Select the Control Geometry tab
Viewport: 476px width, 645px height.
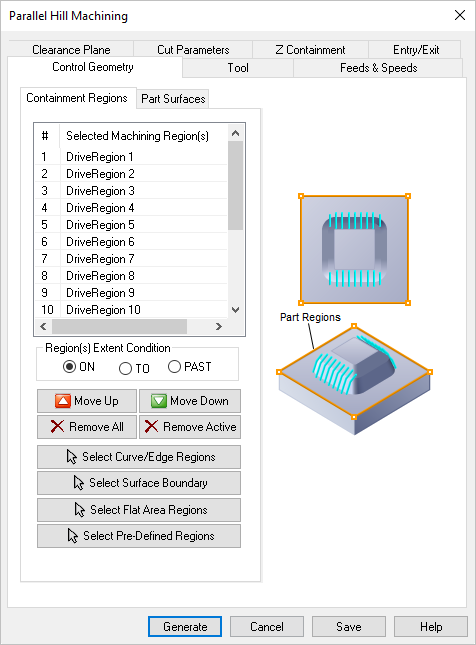click(93, 67)
